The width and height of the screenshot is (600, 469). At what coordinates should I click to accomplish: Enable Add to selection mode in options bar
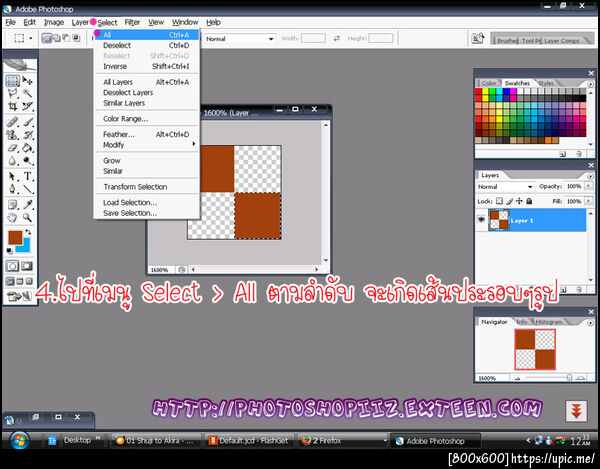56,38
